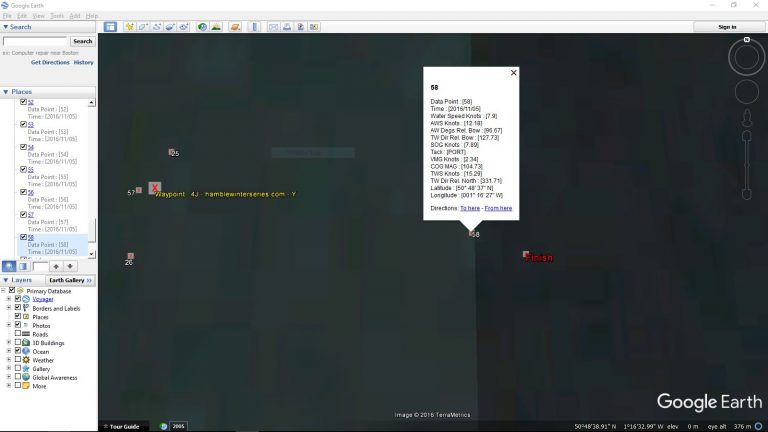Uncheck the Ocean layer checkbox
The height and width of the screenshot is (432, 768).
click(x=18, y=352)
